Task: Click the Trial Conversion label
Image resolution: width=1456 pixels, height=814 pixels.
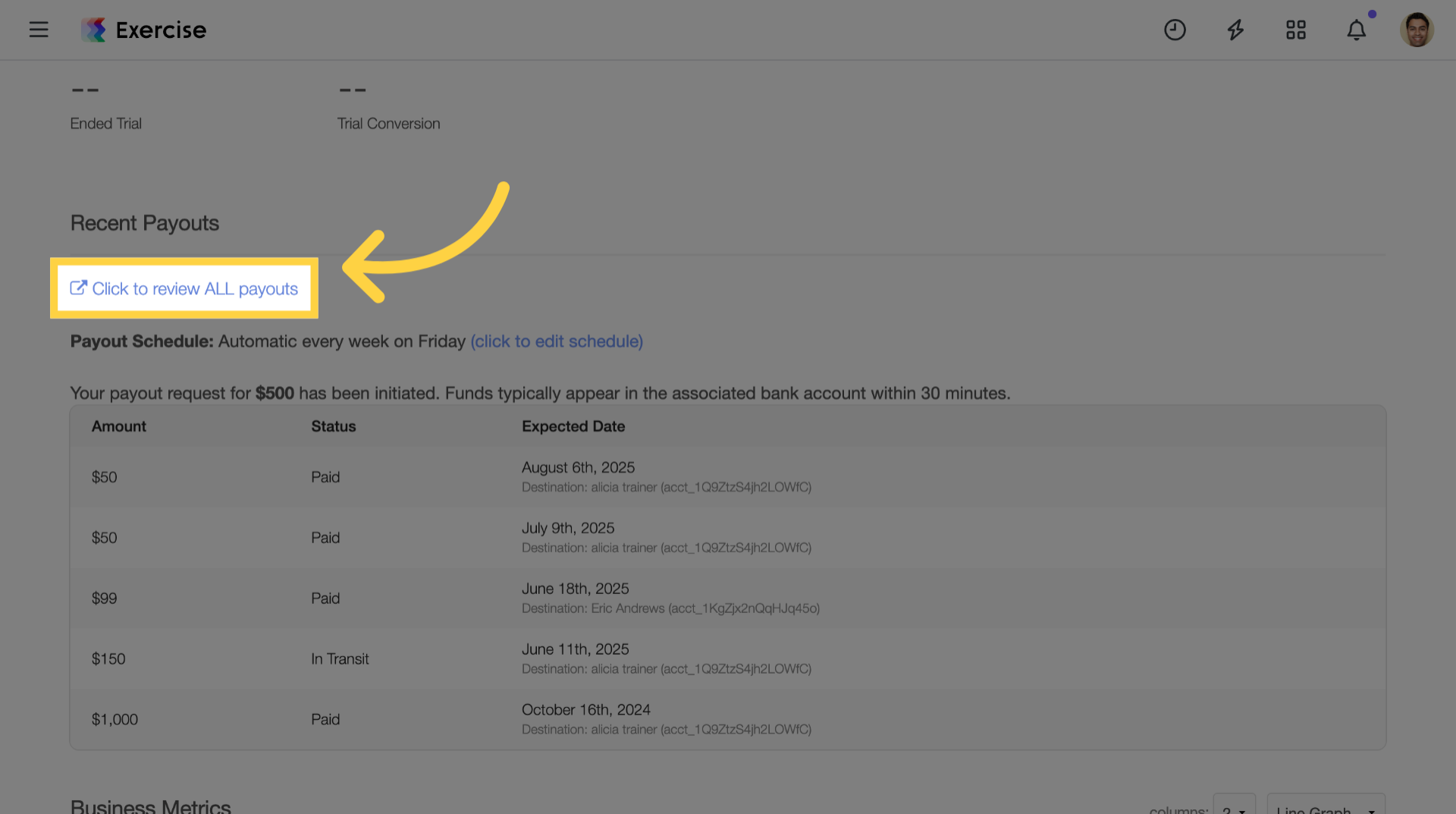Action: [388, 124]
